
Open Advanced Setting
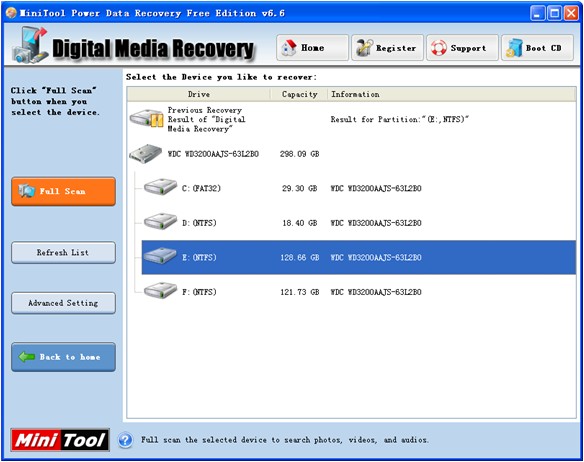point(63,303)
